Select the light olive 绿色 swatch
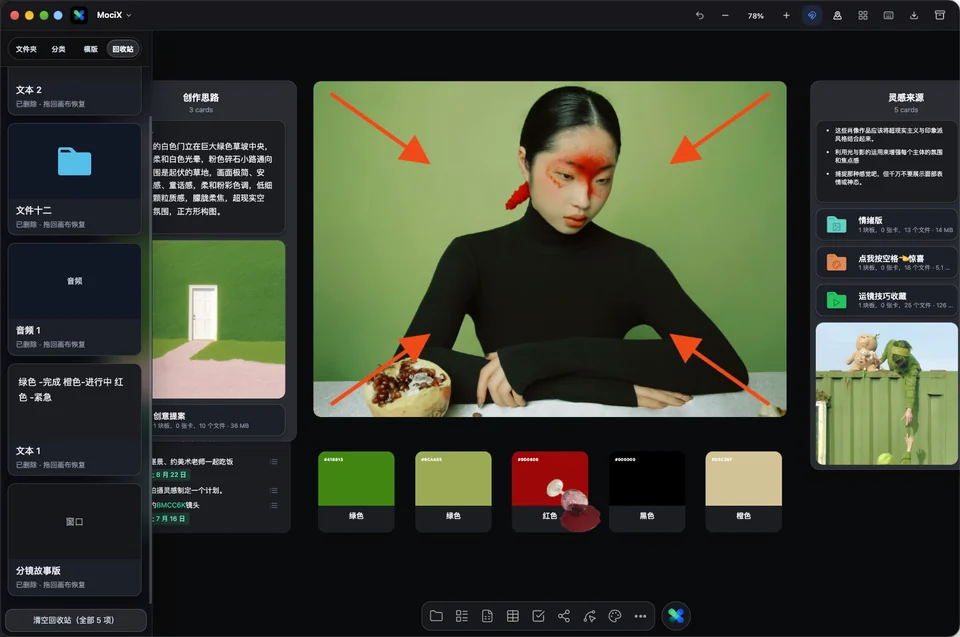The image size is (960, 637). click(x=453, y=491)
